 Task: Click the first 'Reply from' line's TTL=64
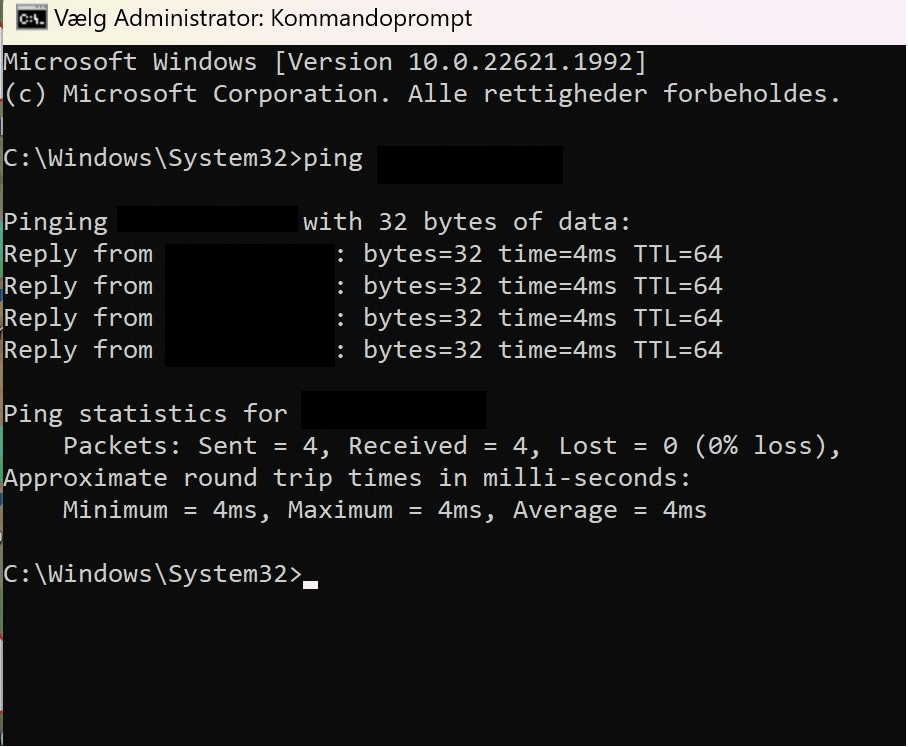[678, 254]
